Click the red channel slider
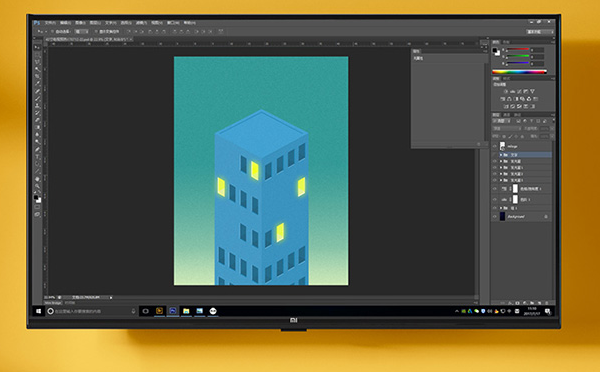600x372 pixels. coord(518,50)
